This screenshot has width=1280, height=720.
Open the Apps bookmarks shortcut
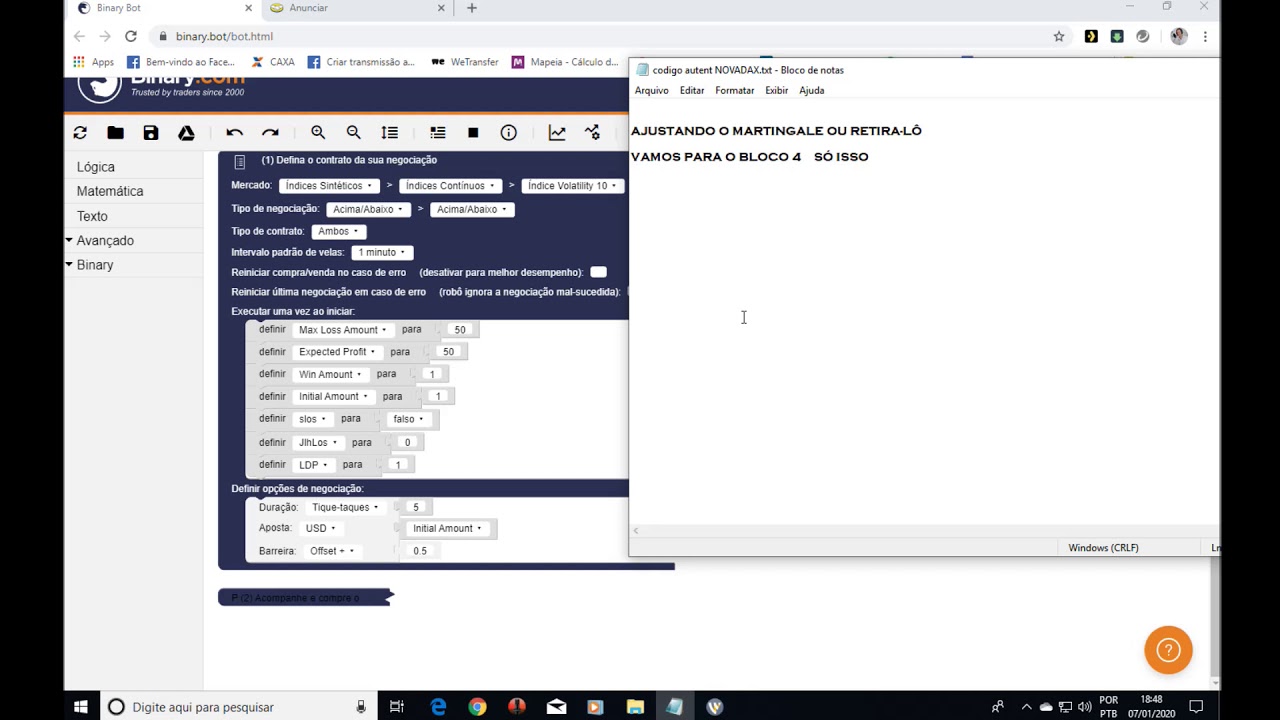(x=93, y=62)
